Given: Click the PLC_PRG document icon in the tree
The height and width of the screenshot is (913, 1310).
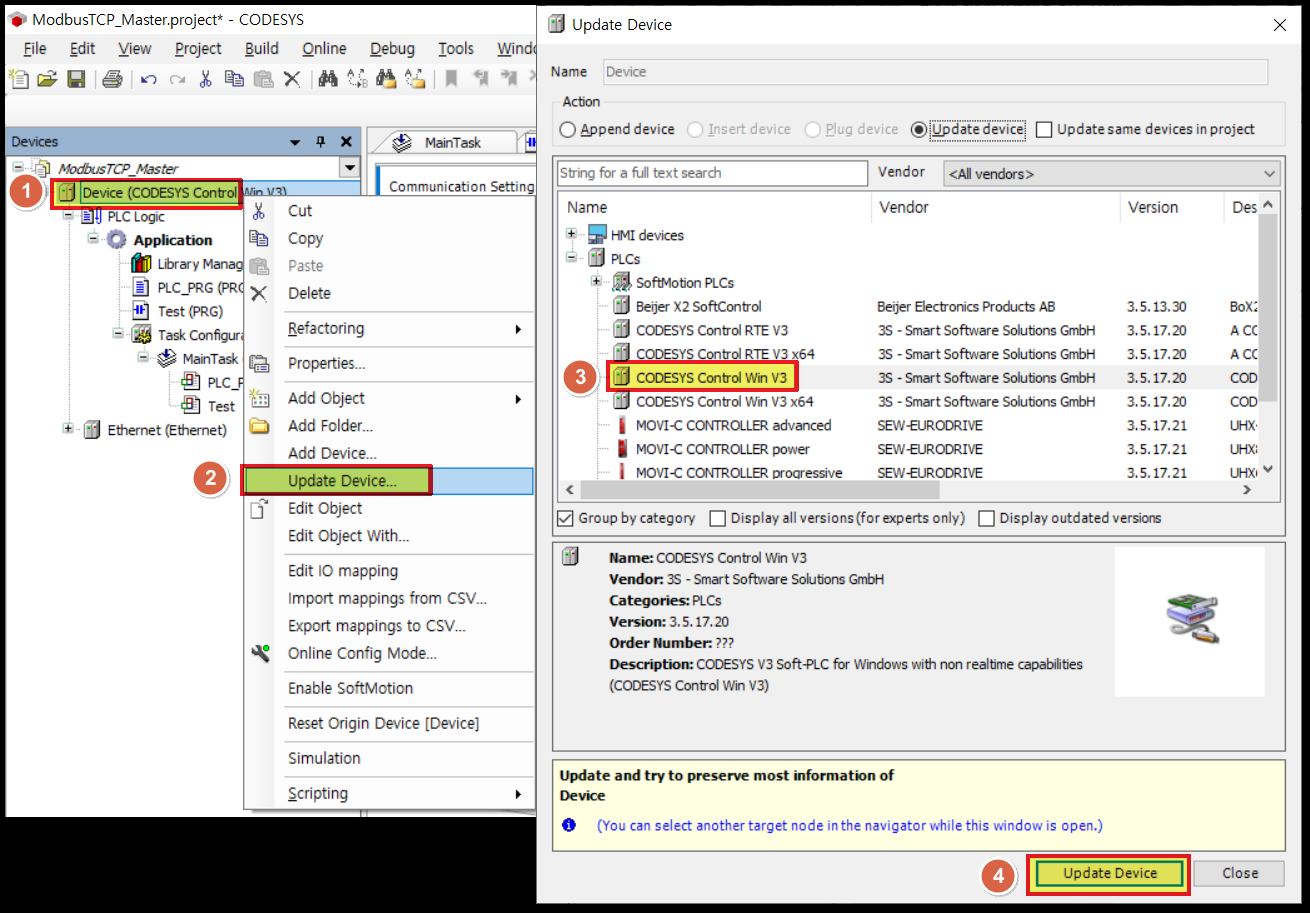Looking at the screenshot, I should [142, 288].
